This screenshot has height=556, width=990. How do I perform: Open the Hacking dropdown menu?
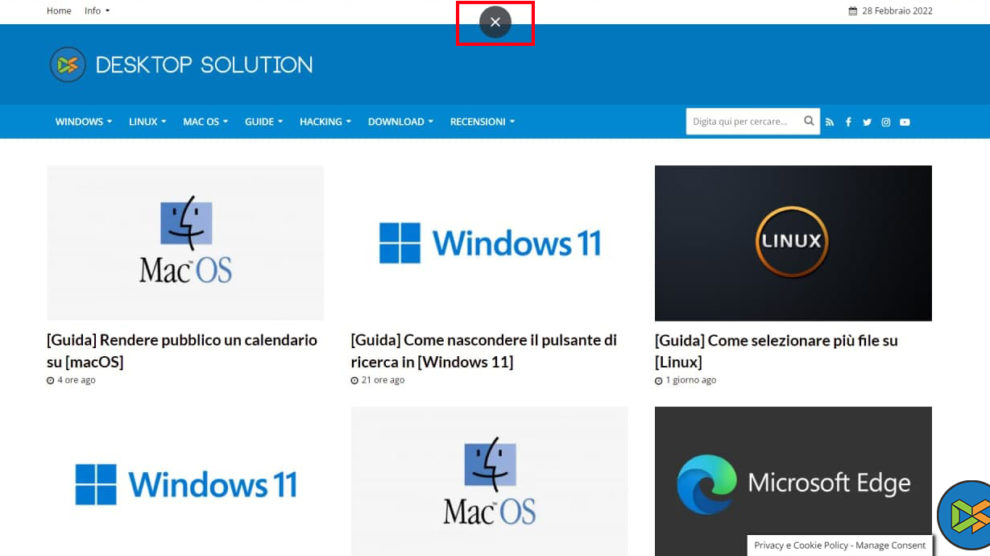(325, 122)
